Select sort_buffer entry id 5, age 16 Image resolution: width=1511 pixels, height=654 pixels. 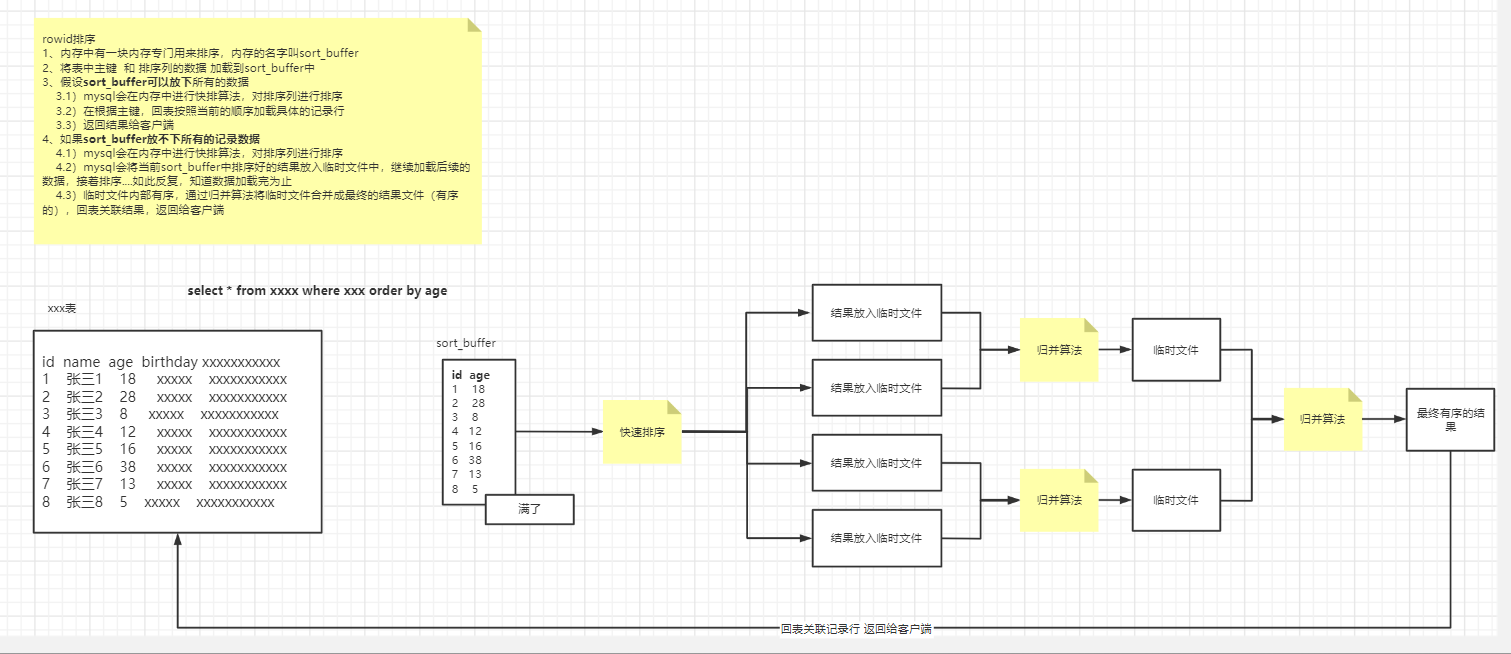pos(467,446)
